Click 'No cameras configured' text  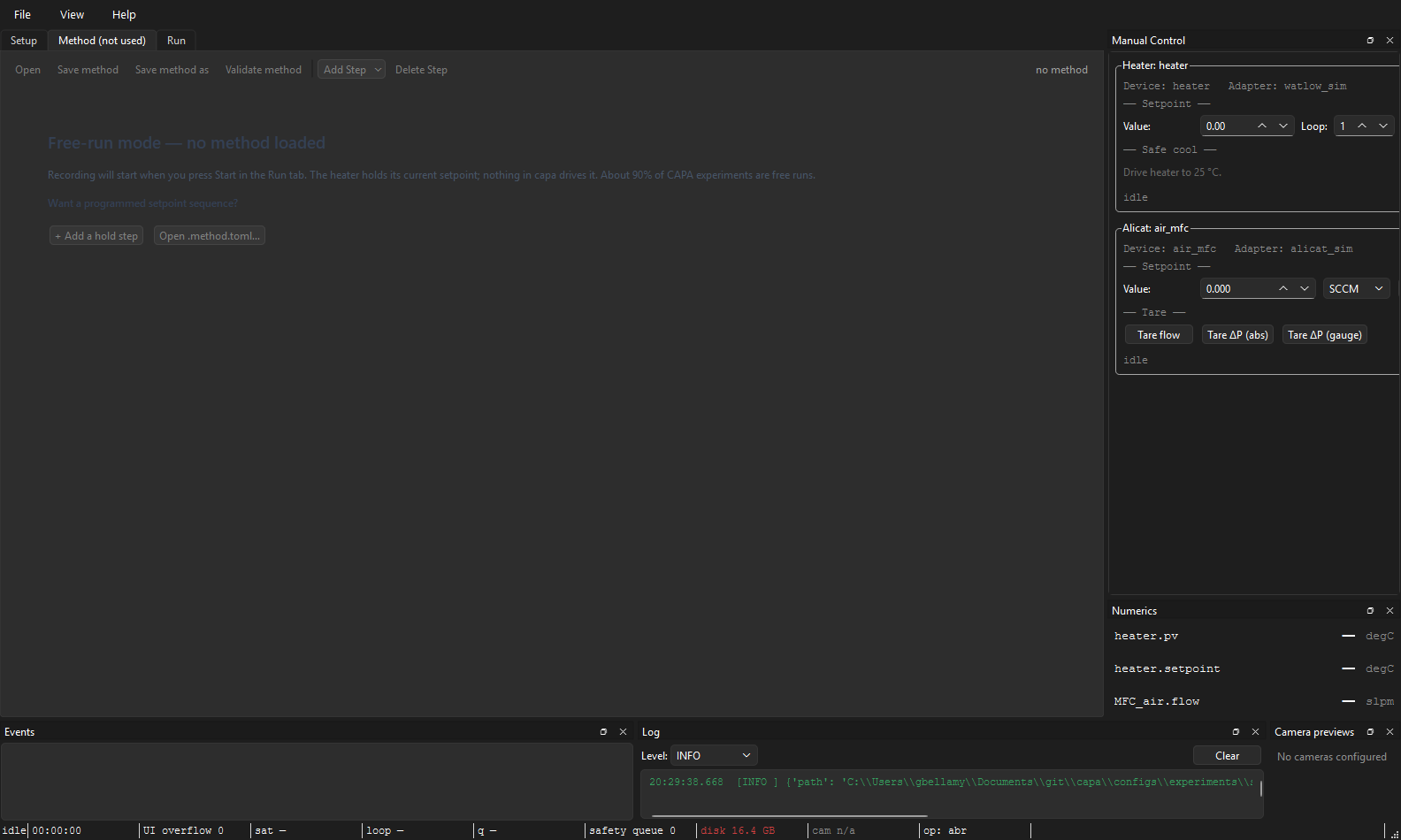[1331, 757]
